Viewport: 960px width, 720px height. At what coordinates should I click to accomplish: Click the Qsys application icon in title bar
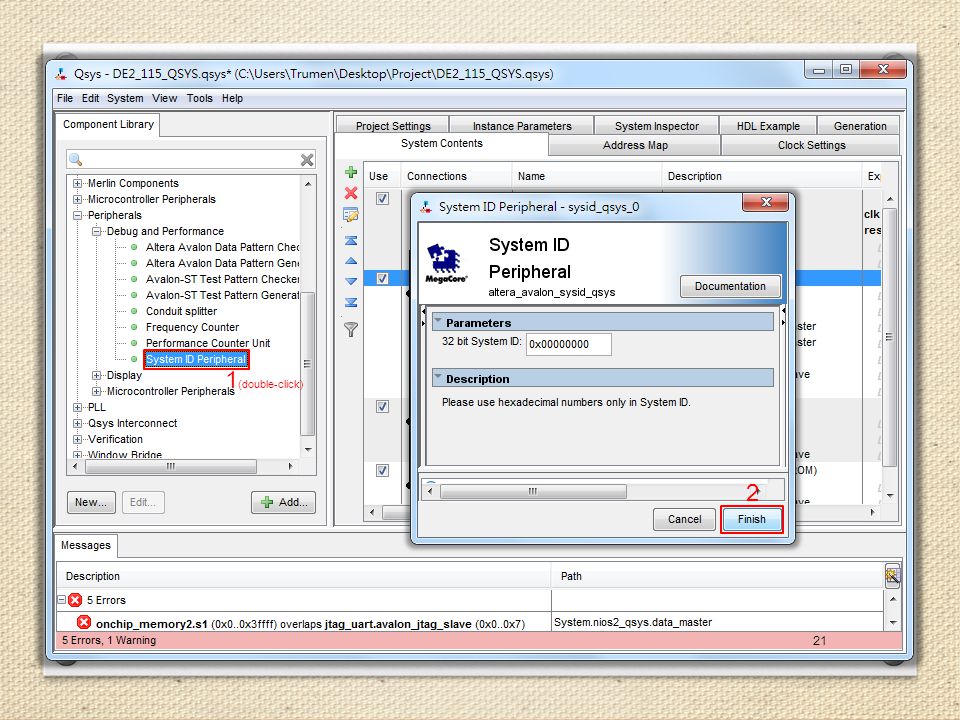coord(61,74)
